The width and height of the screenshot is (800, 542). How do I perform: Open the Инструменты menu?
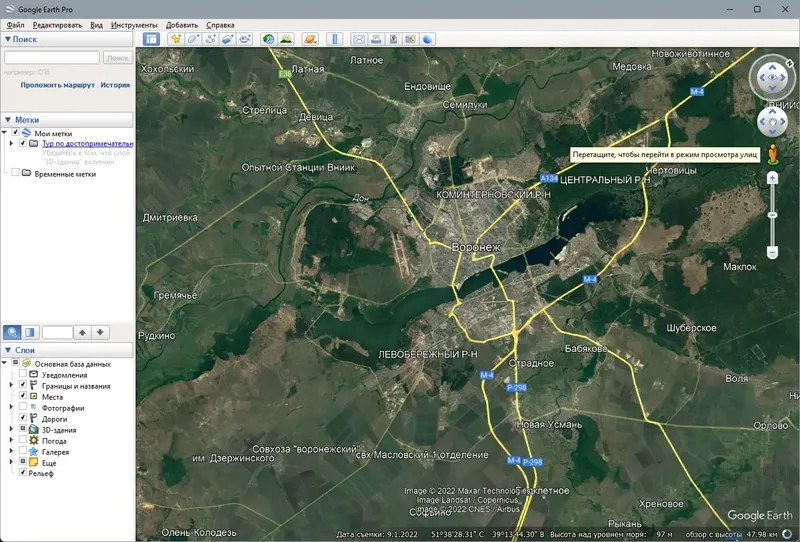point(134,25)
